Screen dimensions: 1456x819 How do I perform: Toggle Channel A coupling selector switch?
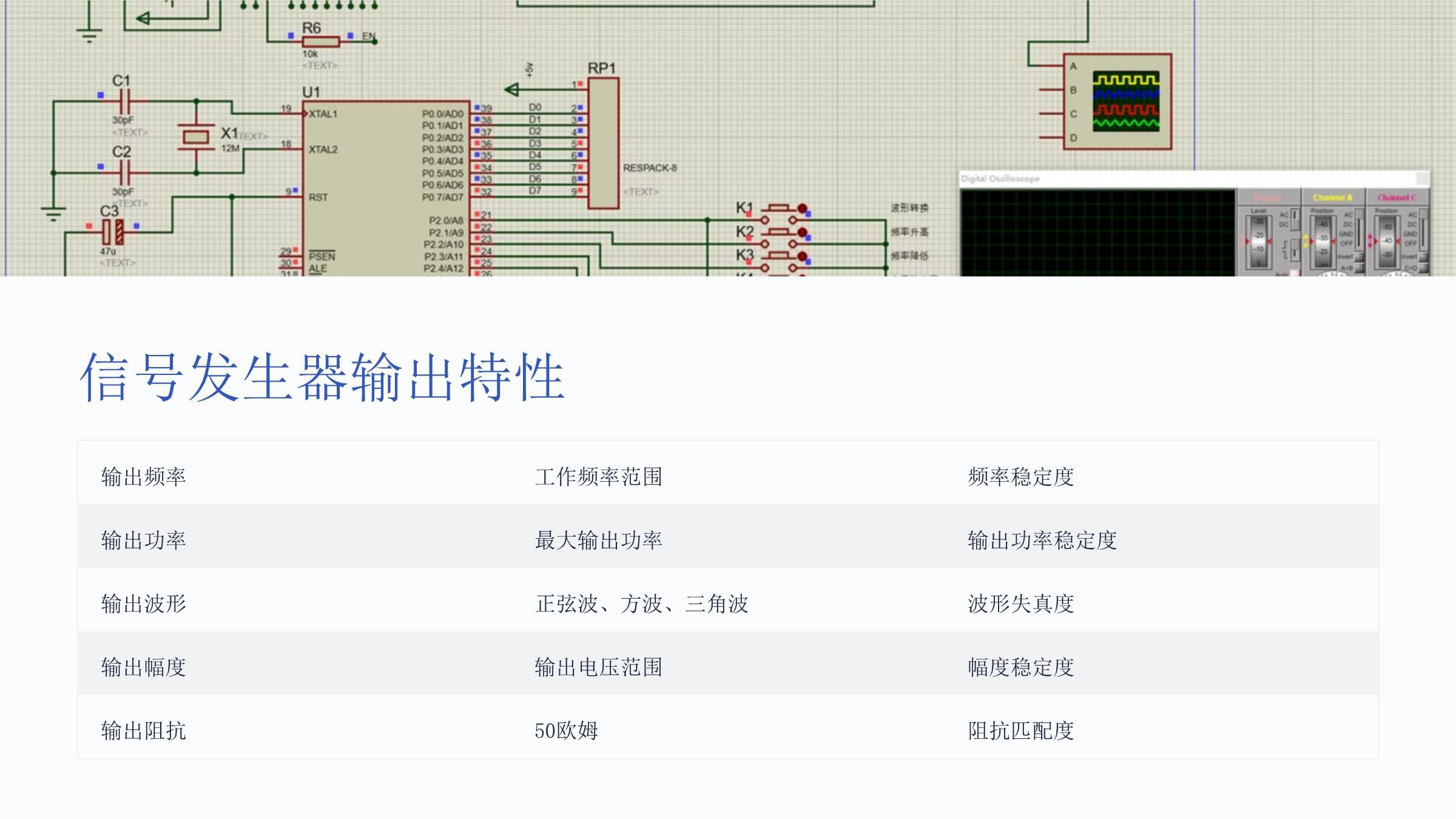pyautogui.click(x=1359, y=229)
